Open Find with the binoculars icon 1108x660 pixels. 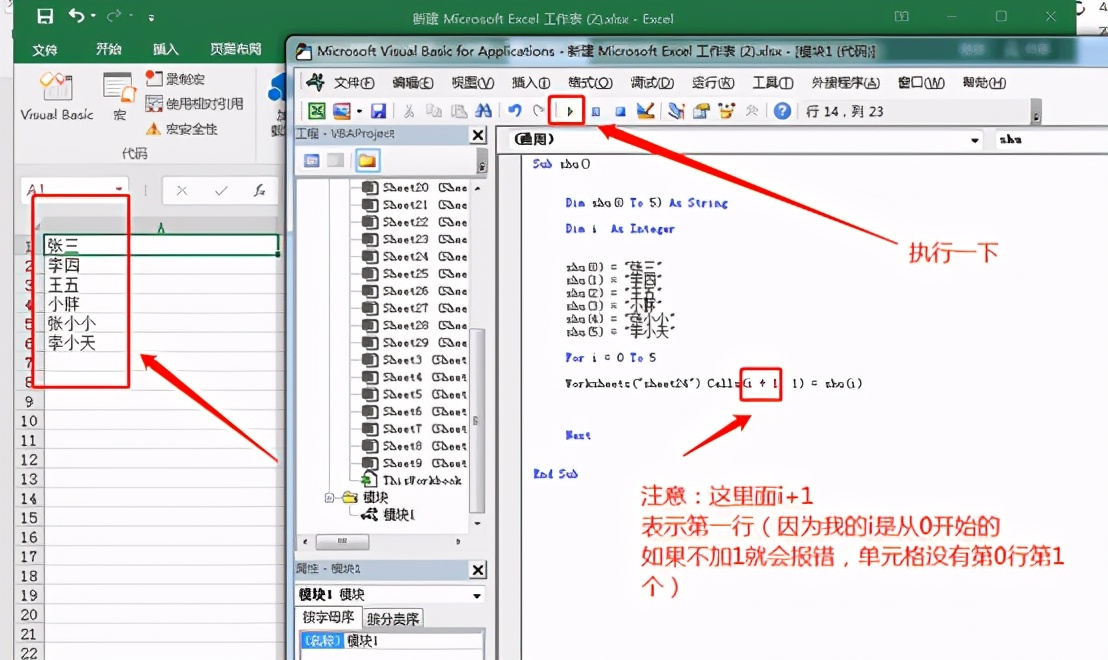483,111
